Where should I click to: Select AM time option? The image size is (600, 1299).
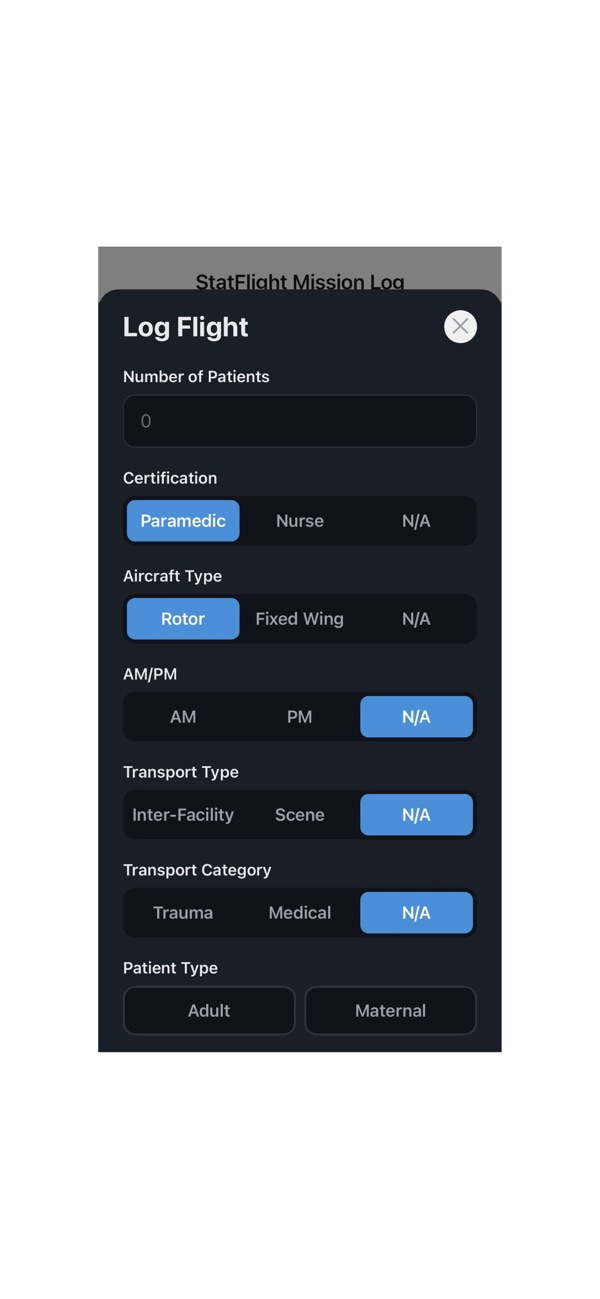(183, 717)
